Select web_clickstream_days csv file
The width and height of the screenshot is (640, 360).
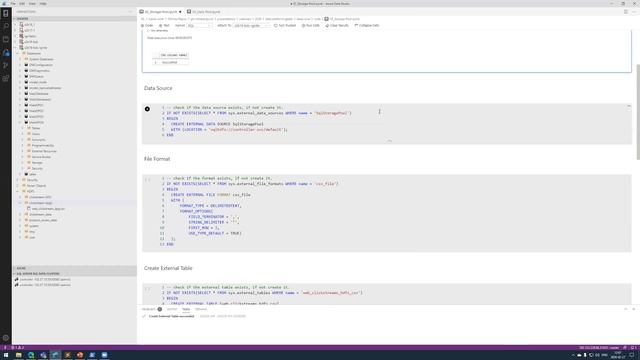[x=48, y=209]
